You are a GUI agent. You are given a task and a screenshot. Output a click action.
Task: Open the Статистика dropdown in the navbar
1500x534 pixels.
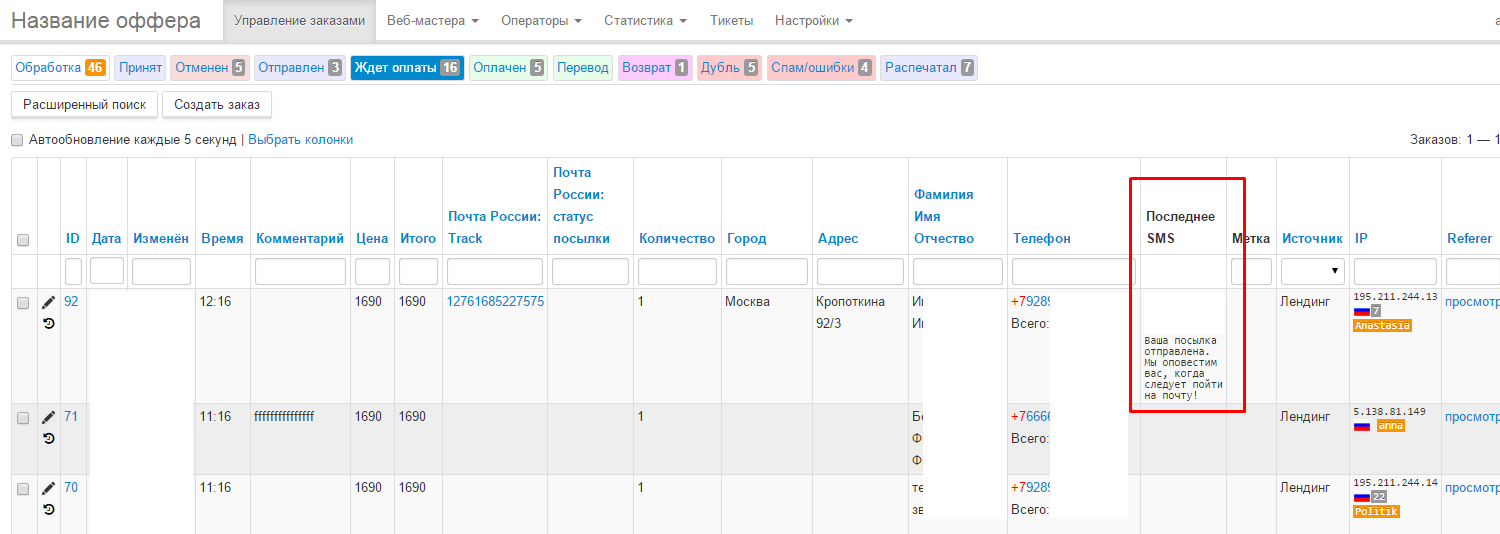click(645, 20)
